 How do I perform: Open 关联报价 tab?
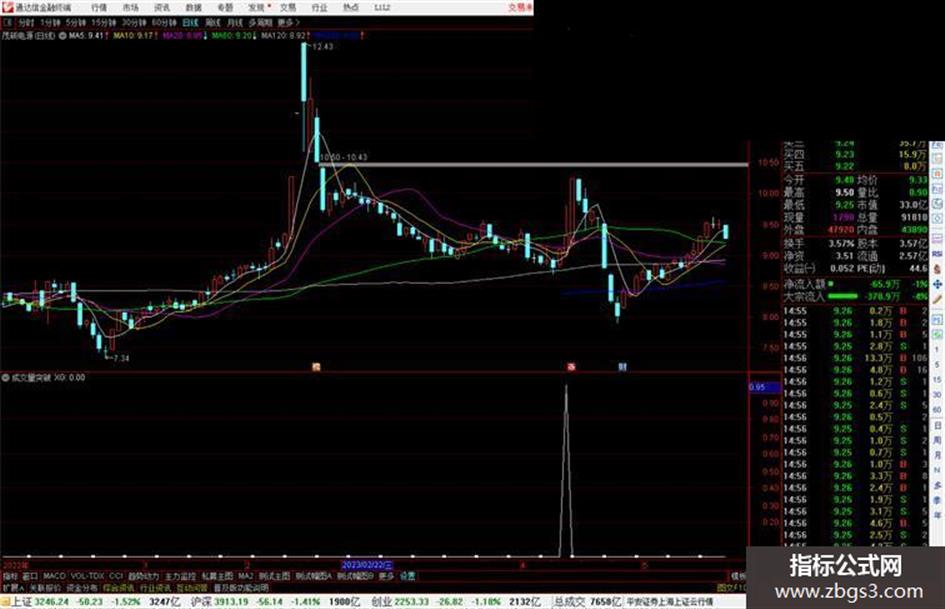point(45,587)
